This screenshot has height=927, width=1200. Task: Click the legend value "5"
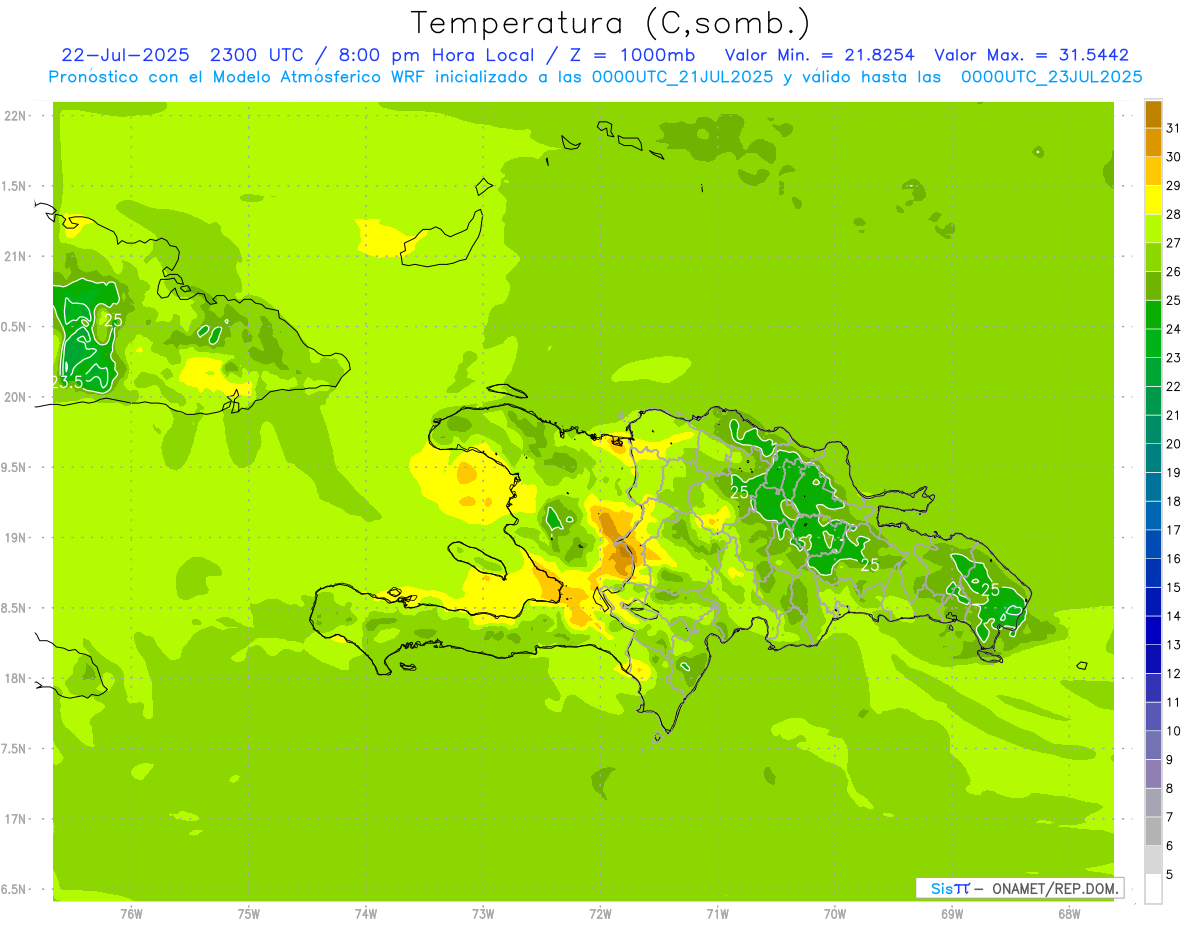[x=1171, y=875]
